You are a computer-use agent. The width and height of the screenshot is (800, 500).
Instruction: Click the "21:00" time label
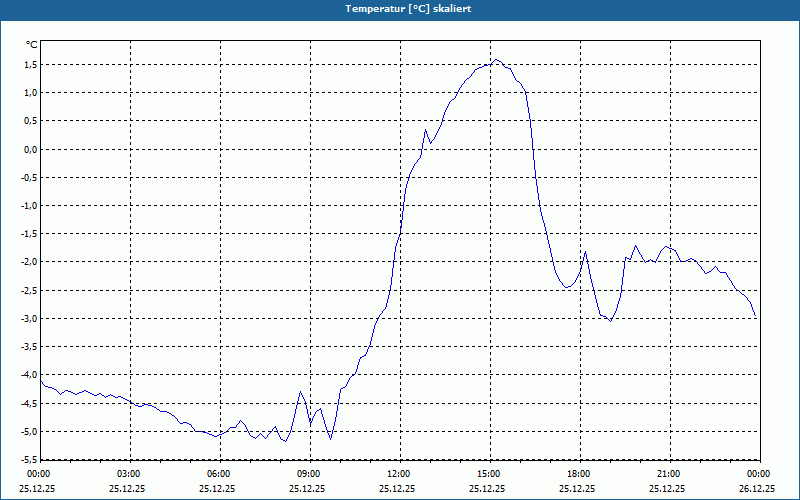tap(670, 474)
